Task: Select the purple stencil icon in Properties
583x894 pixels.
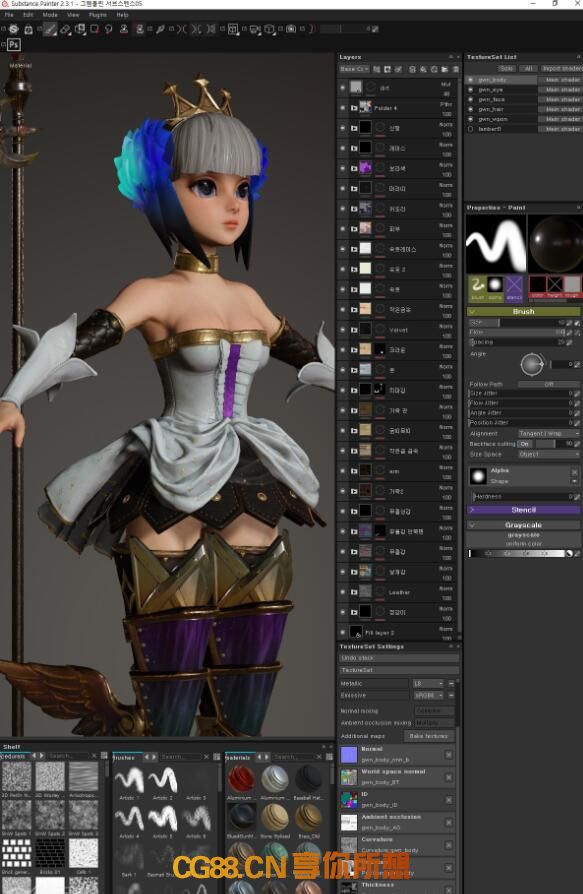Action: click(x=514, y=287)
